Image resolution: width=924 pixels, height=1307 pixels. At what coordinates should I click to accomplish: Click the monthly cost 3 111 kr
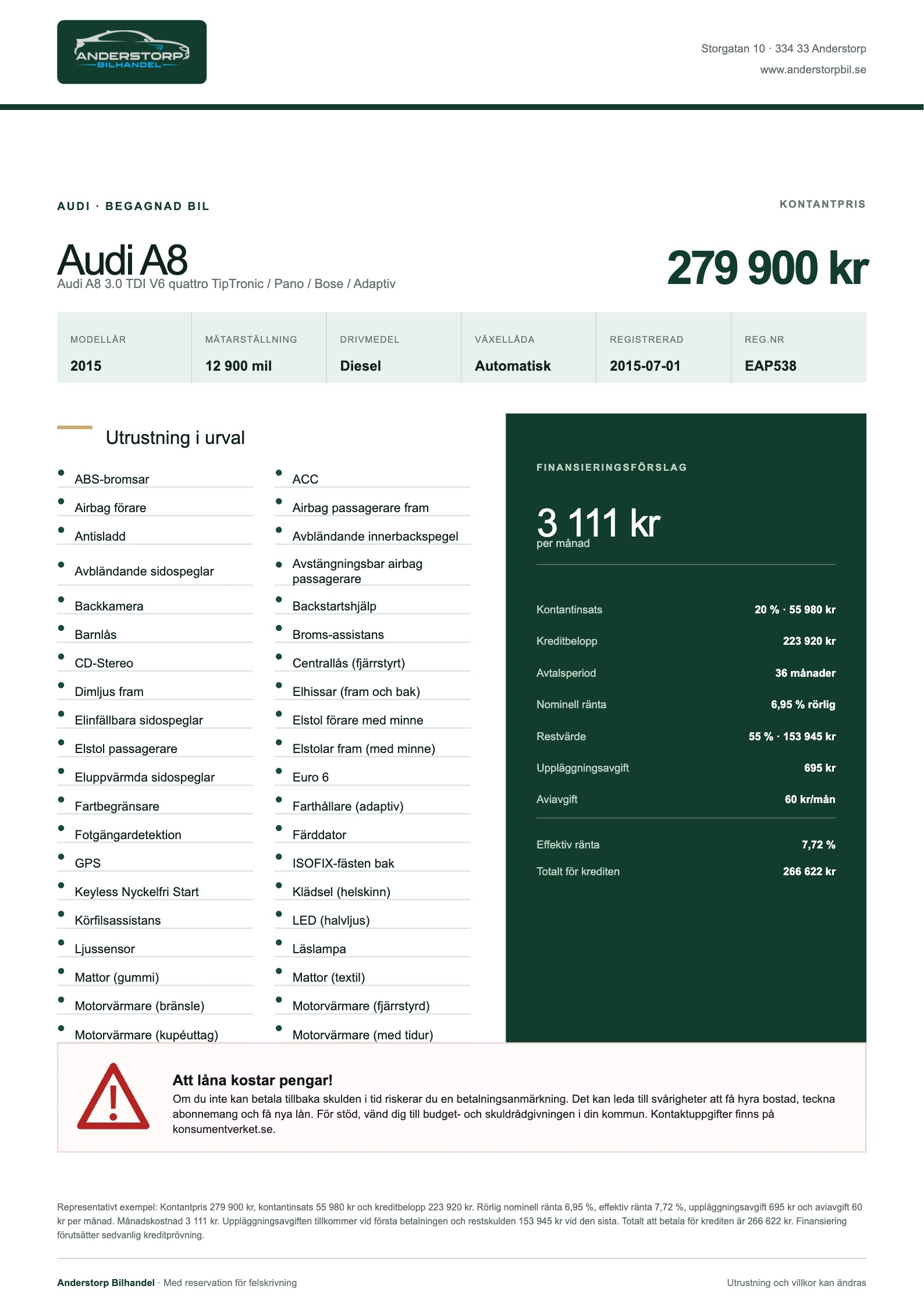click(598, 523)
